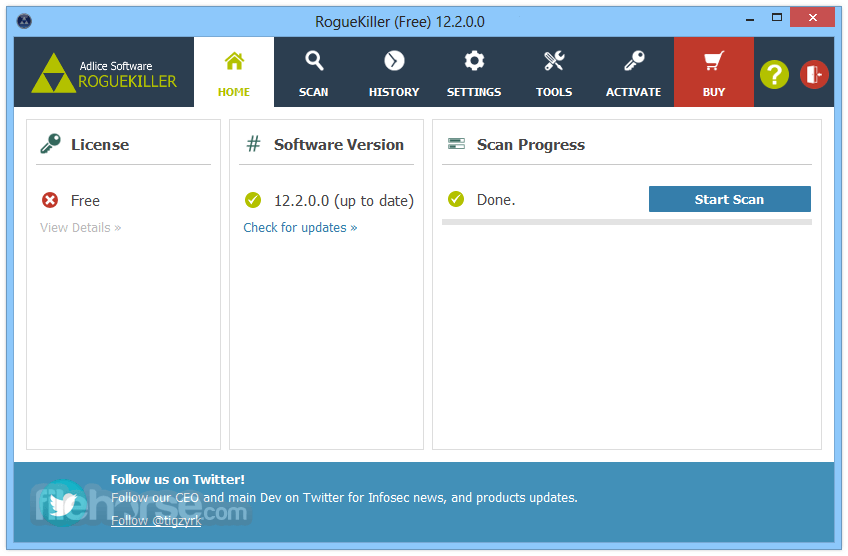Follow @tigzyrk on Twitter link
The image size is (848, 556).
(156, 520)
